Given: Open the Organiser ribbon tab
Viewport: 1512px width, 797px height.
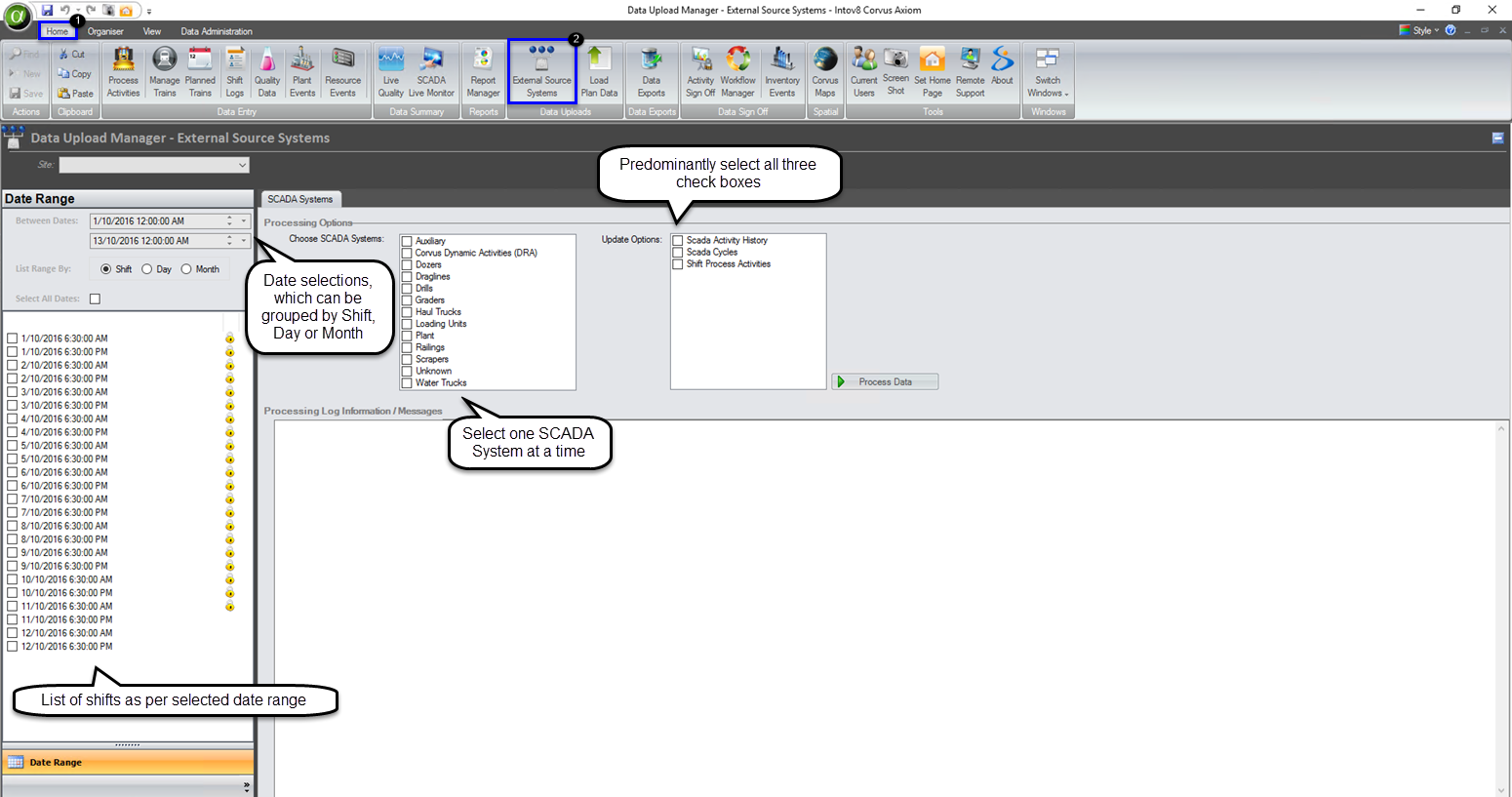Looking at the screenshot, I should (104, 30).
